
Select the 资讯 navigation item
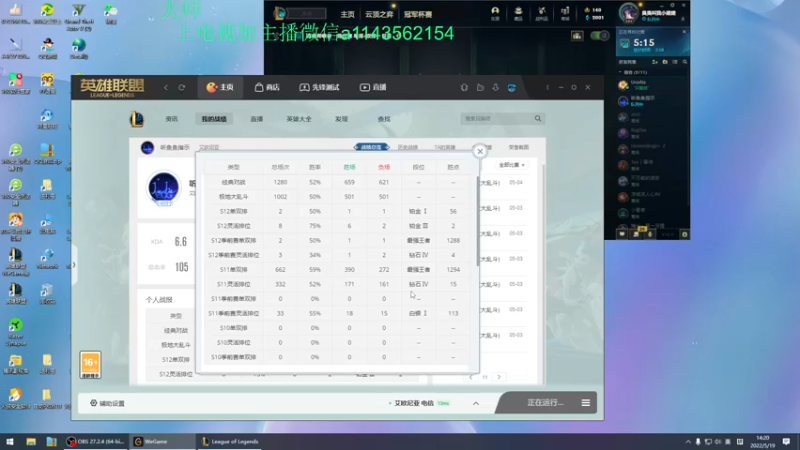pos(171,119)
